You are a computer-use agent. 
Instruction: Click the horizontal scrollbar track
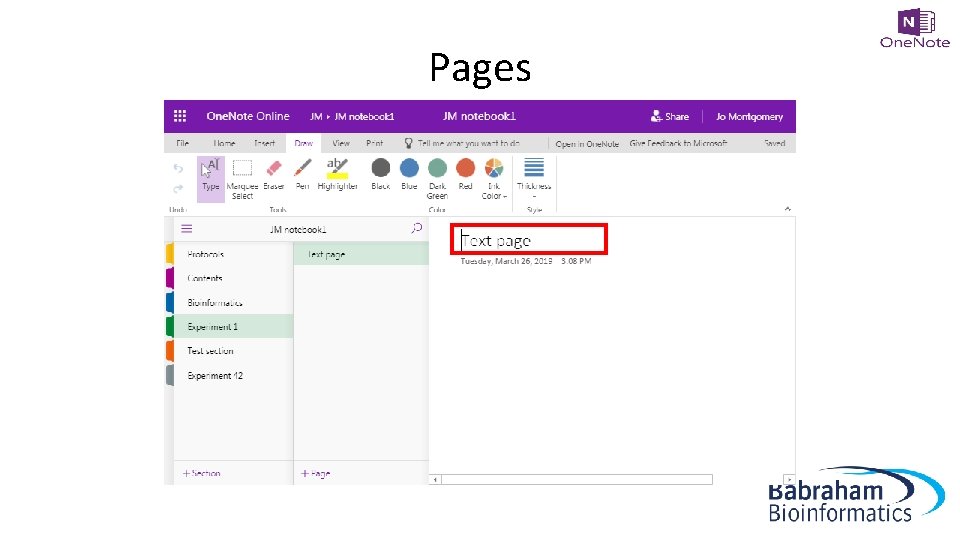[x=577, y=479]
